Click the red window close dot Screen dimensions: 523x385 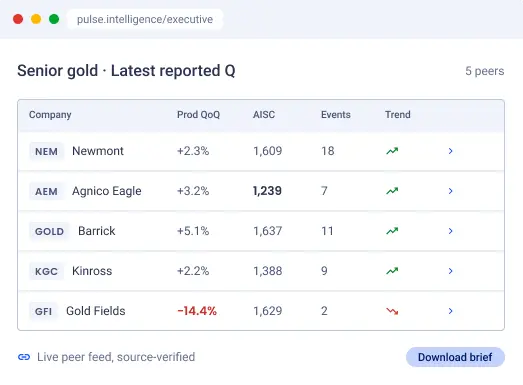click(18, 19)
